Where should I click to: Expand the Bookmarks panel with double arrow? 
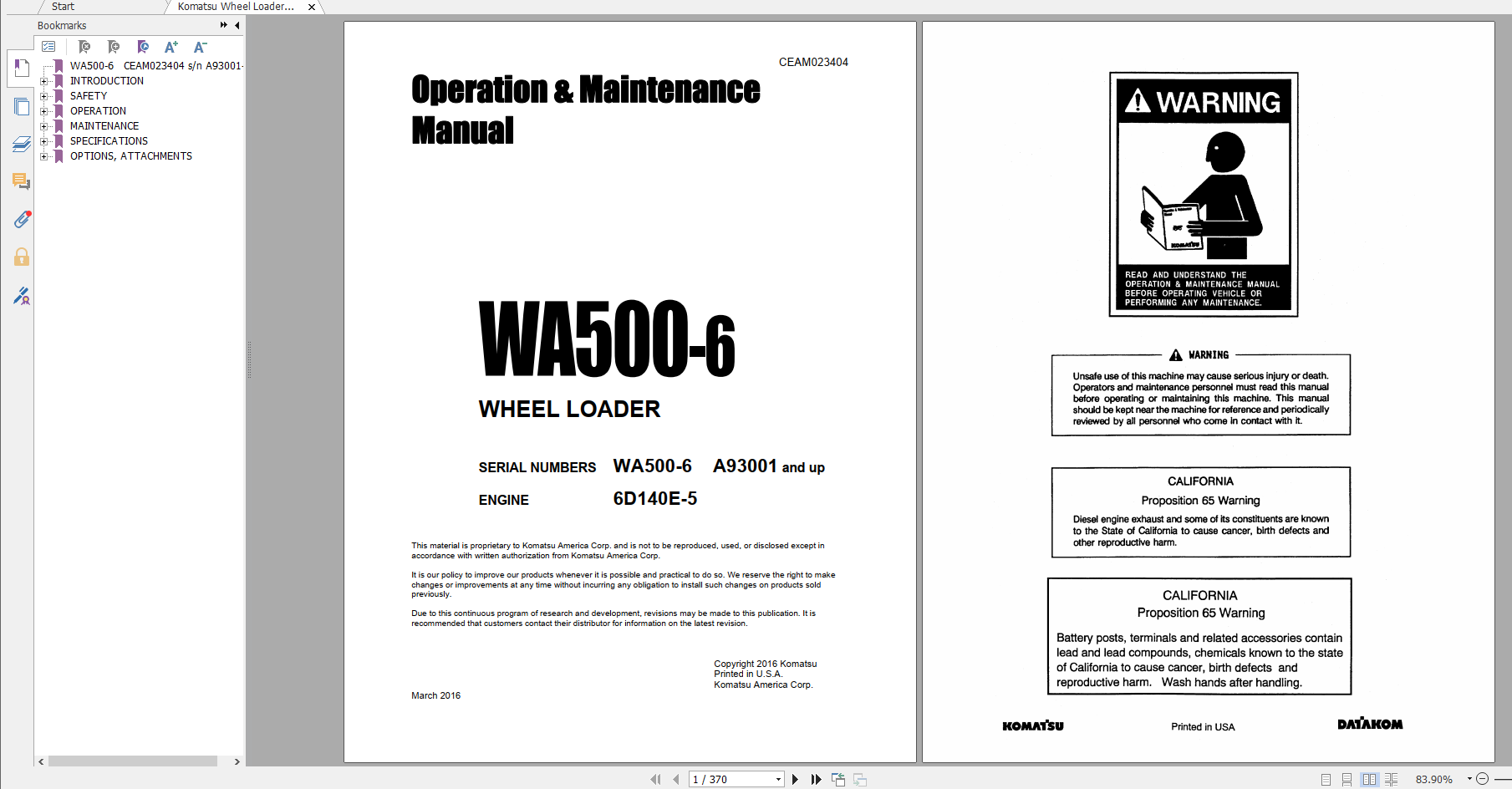[224, 25]
